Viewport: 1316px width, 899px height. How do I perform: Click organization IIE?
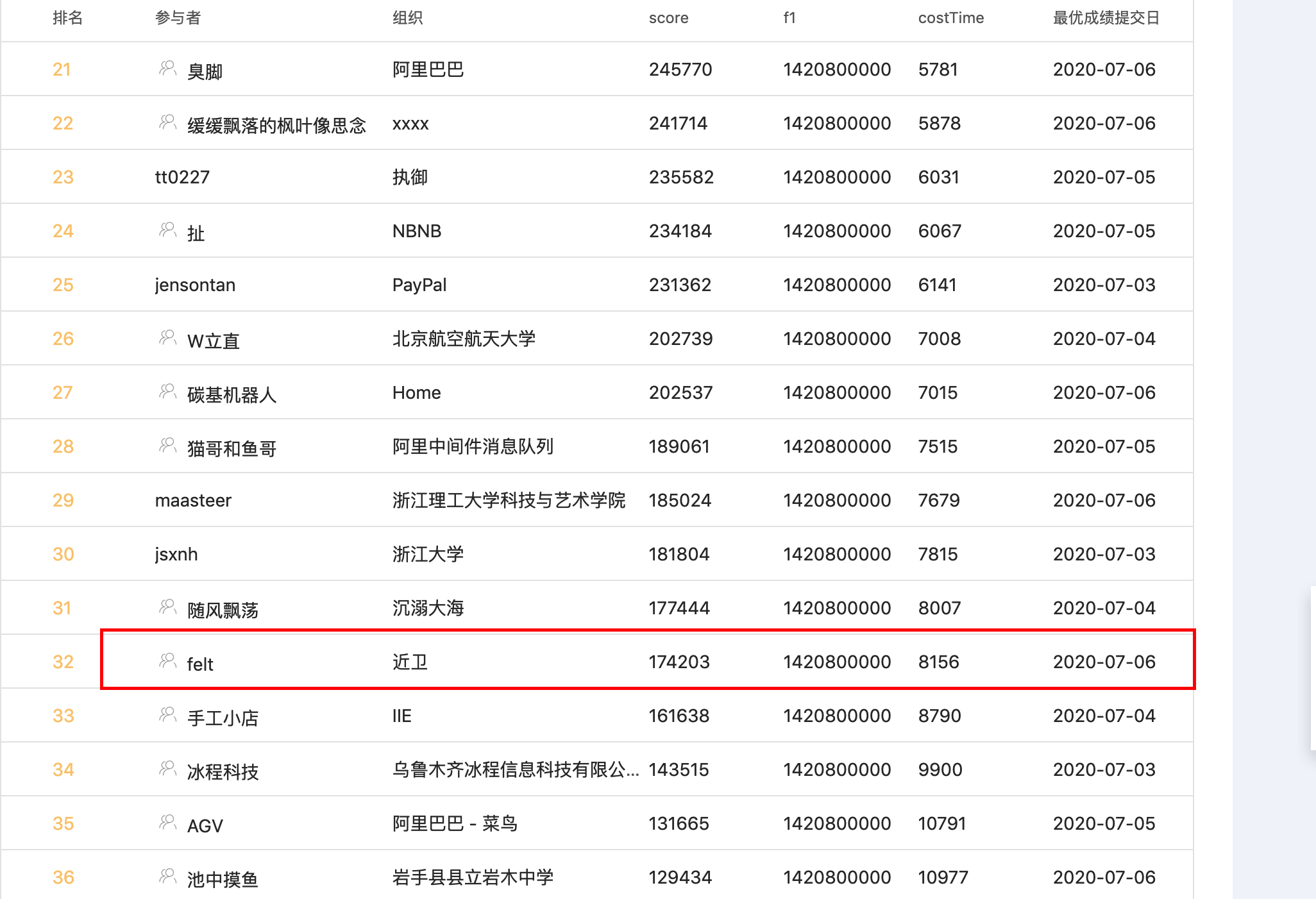pos(402,716)
